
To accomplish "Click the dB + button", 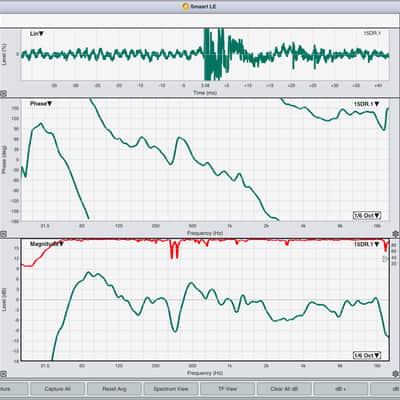I will click(341, 389).
